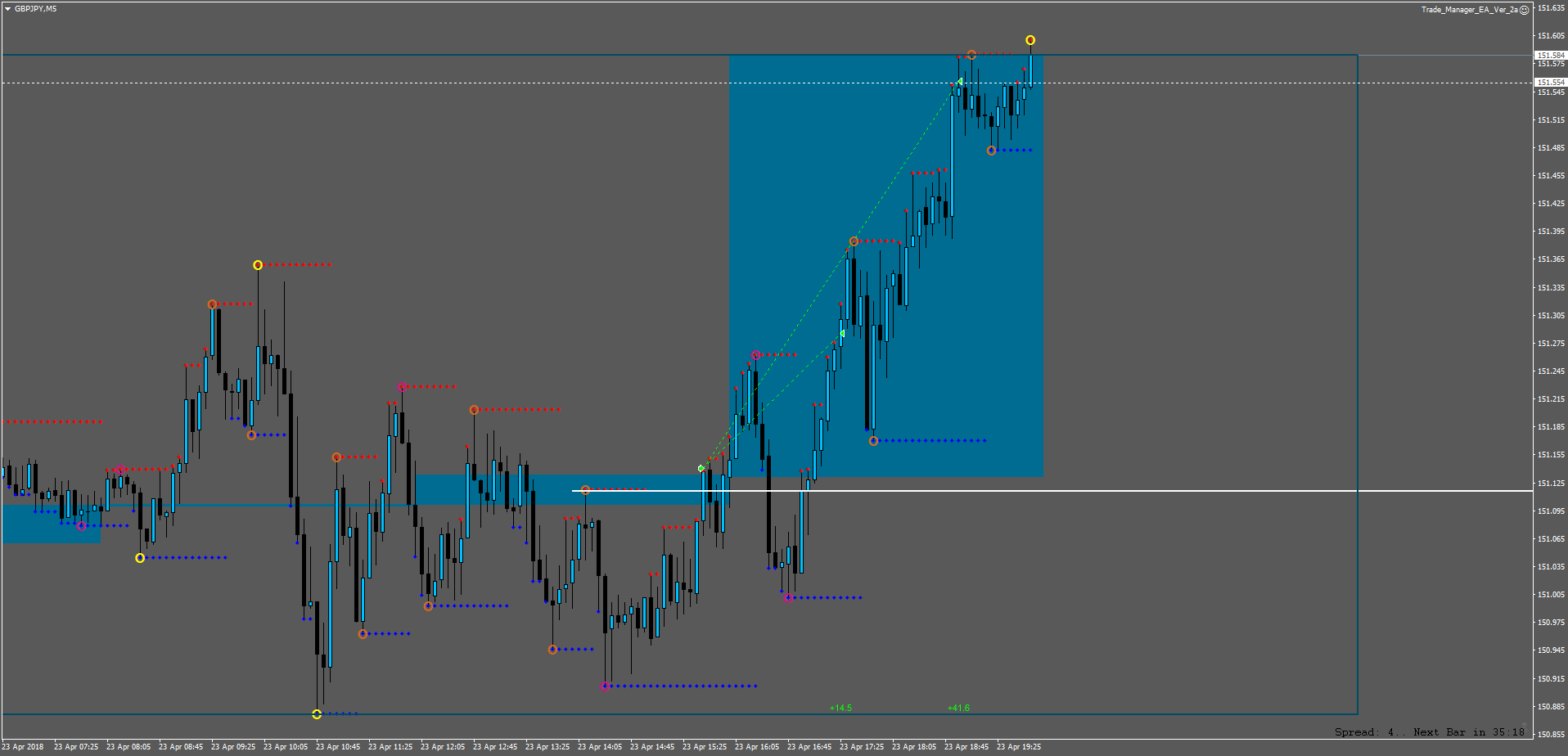Click the 151.605 price axis label

coord(1552,36)
